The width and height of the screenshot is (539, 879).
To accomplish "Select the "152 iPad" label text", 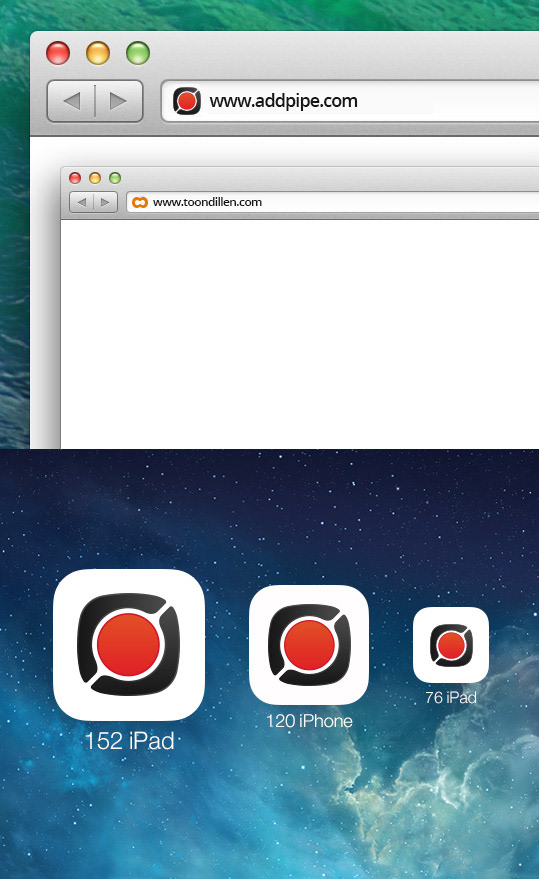I will [130, 741].
